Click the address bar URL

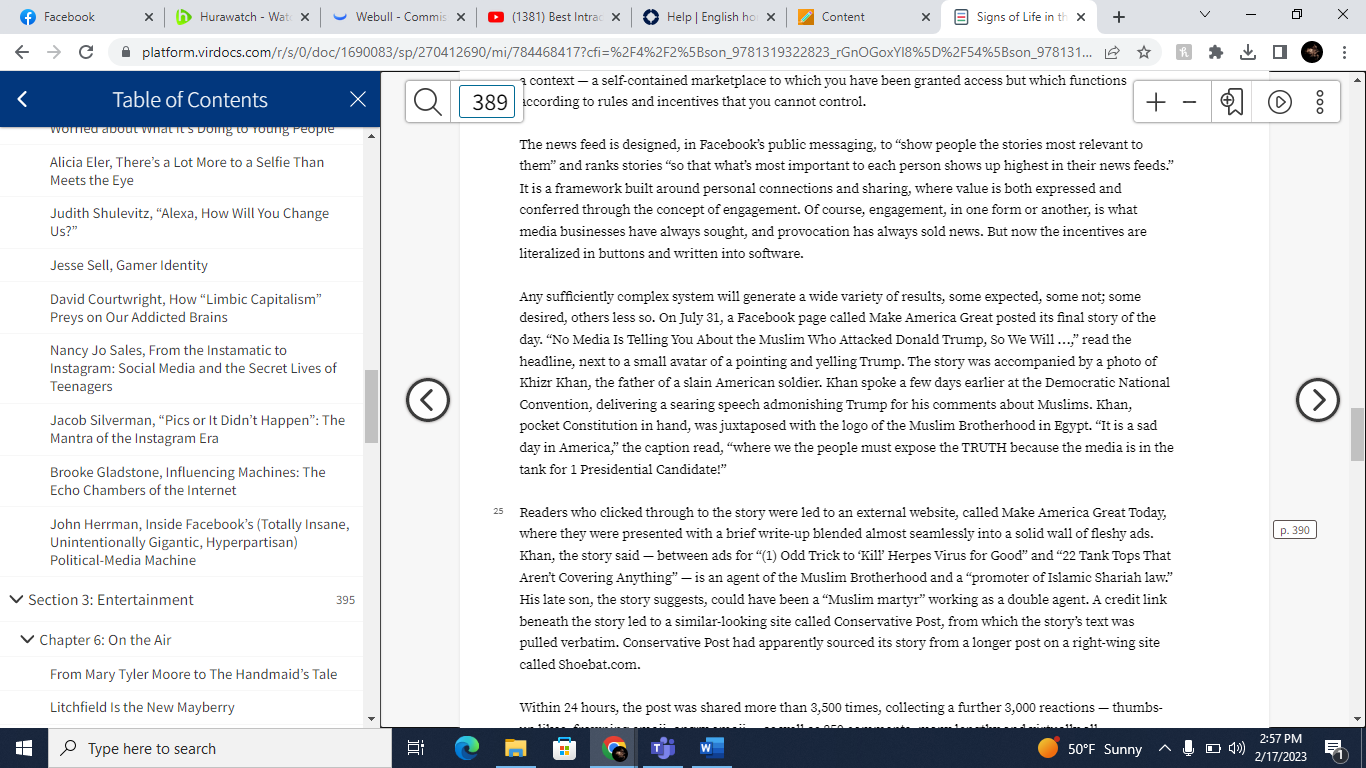click(x=617, y=52)
